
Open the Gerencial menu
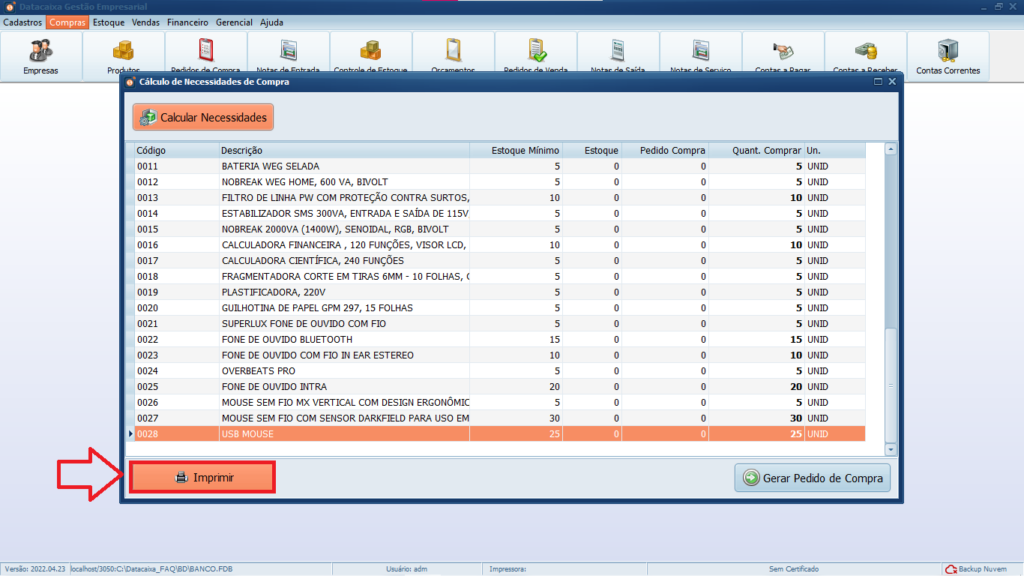(x=234, y=22)
